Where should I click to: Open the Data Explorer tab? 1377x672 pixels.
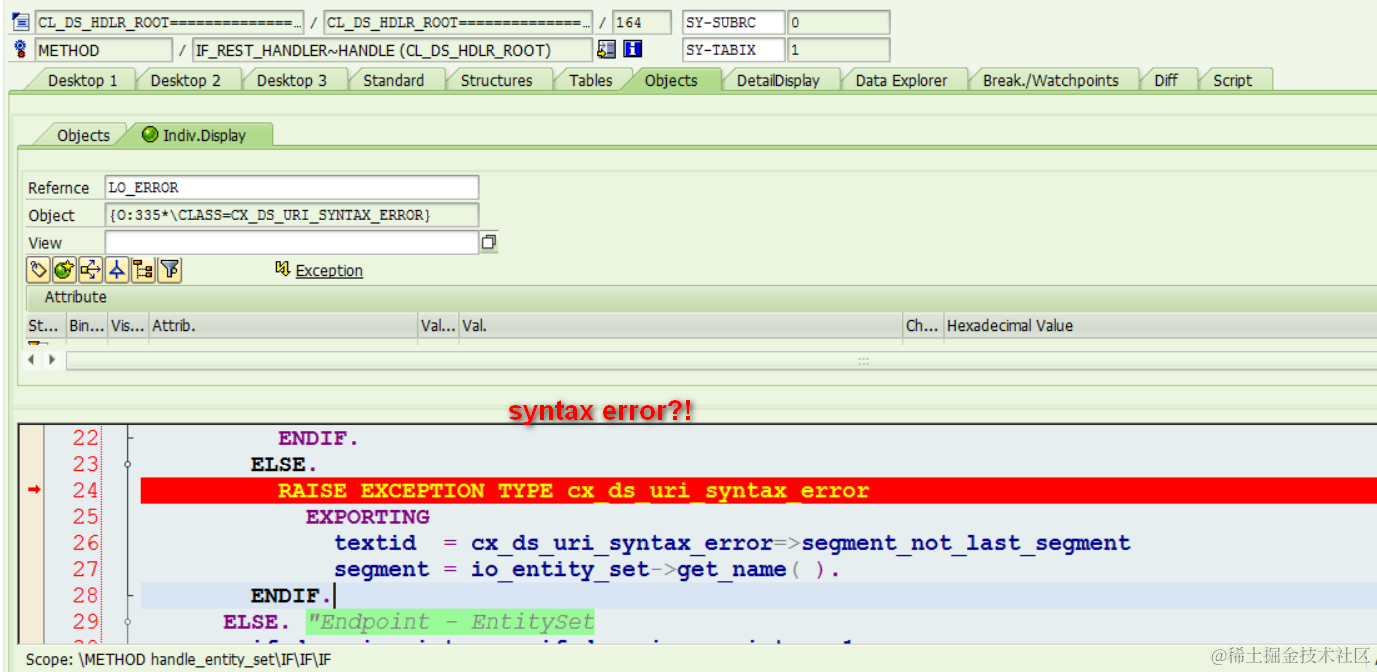(x=901, y=80)
